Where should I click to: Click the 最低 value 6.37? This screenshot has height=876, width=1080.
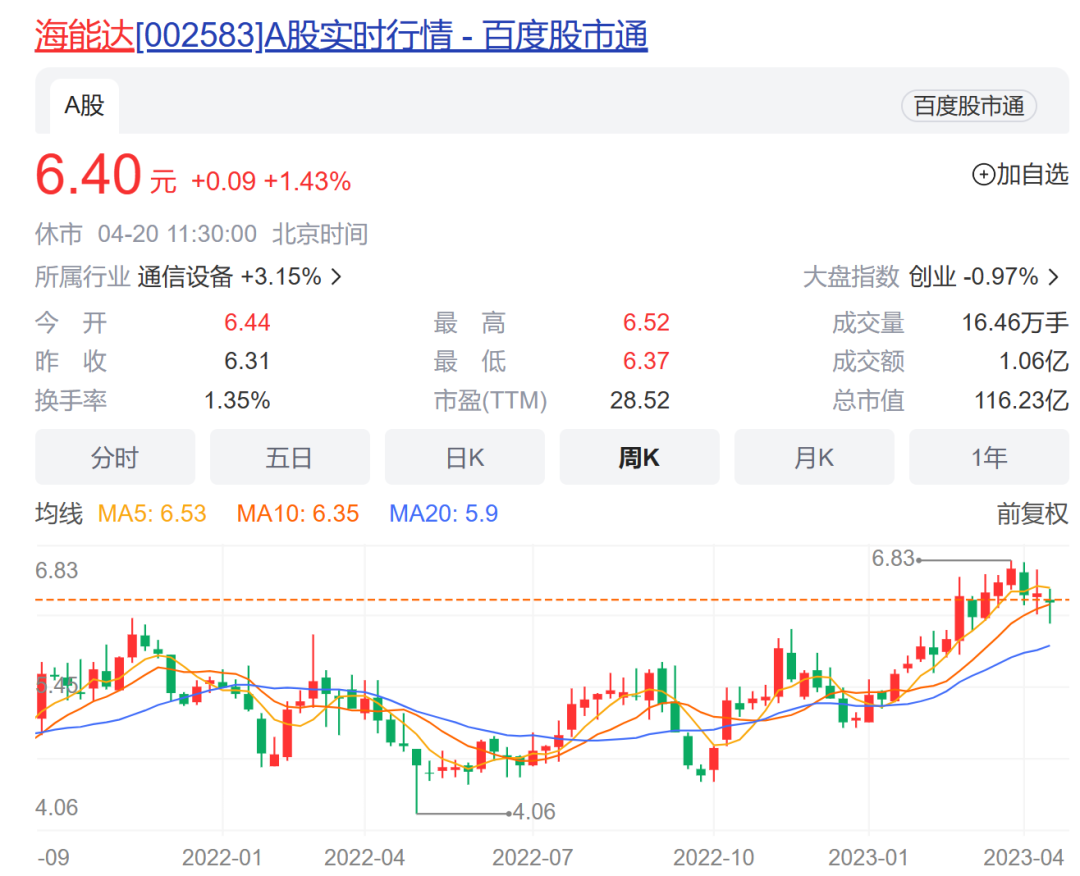click(646, 361)
